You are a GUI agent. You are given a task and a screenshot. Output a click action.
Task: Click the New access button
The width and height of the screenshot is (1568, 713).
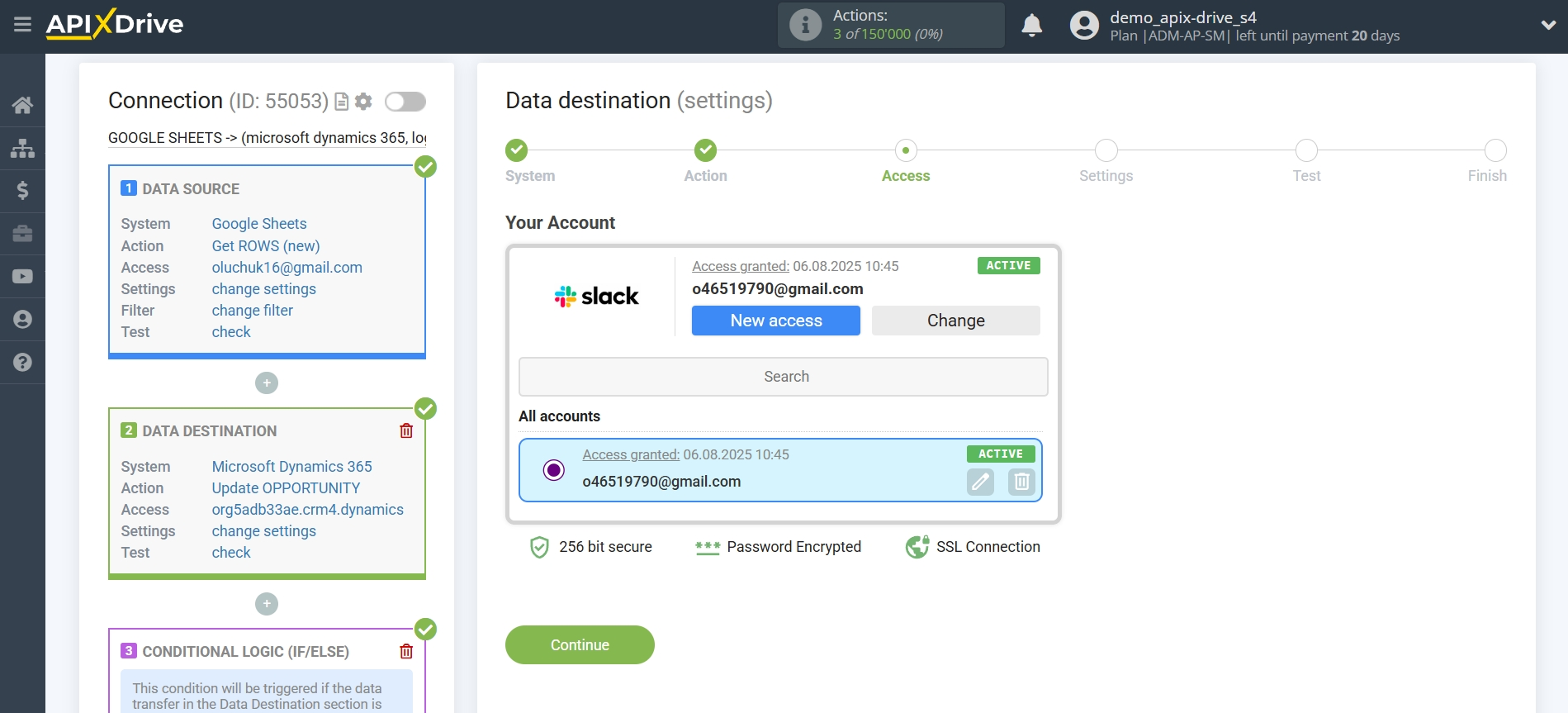pyautogui.click(x=776, y=321)
